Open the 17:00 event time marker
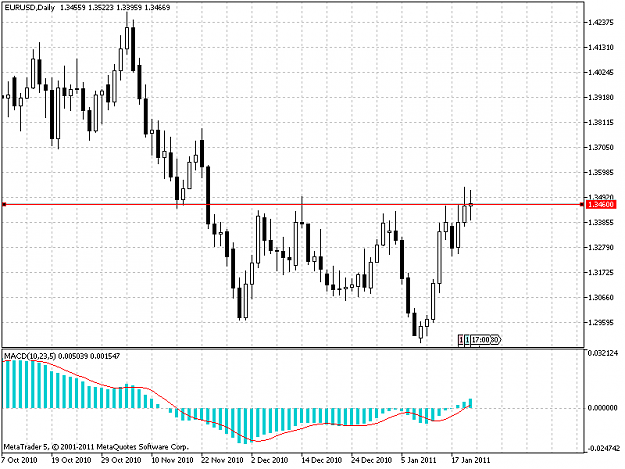Image resolution: width=625 pixels, height=469 pixels. [x=480, y=340]
